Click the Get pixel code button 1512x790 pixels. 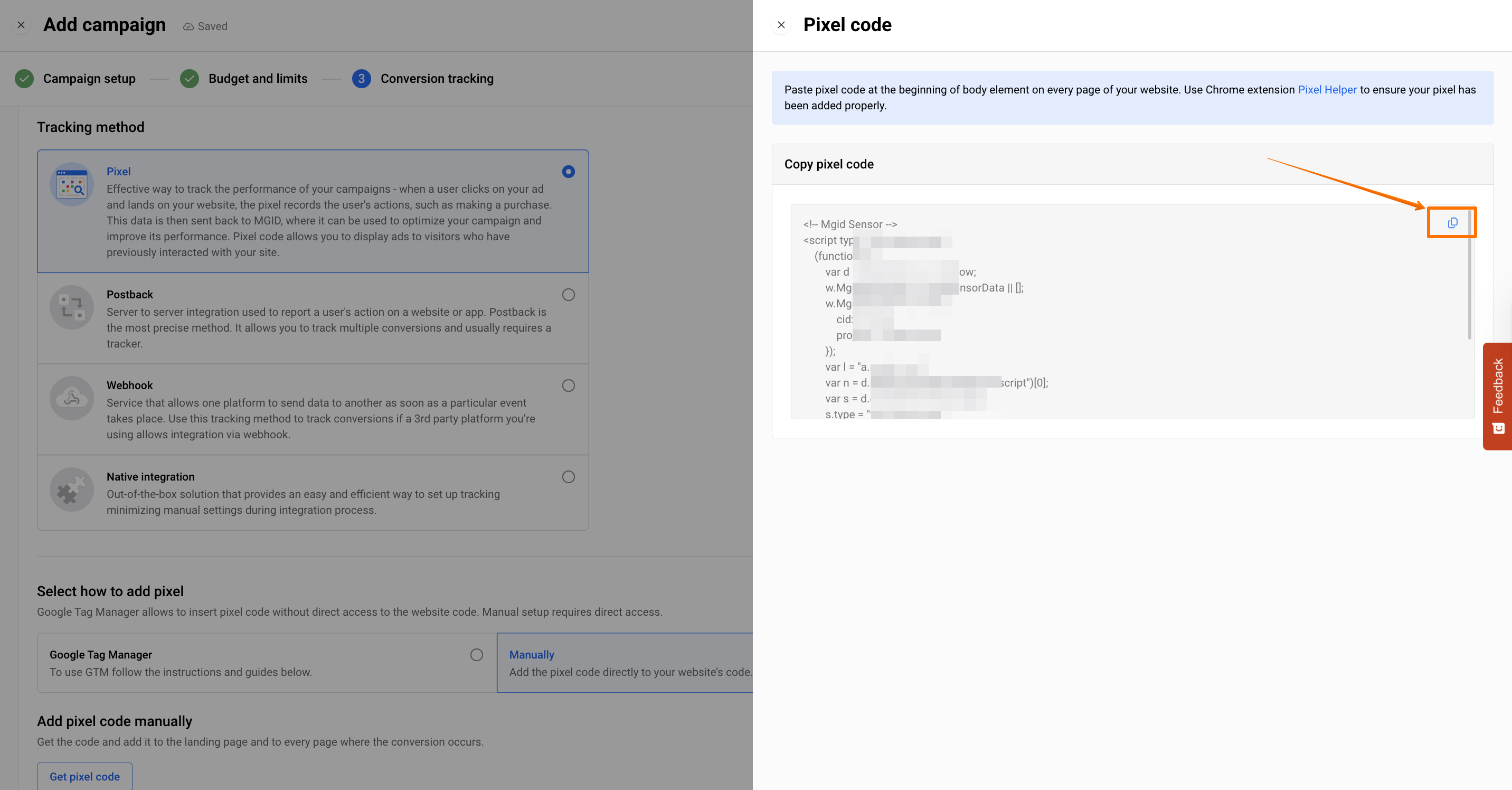coord(84,776)
